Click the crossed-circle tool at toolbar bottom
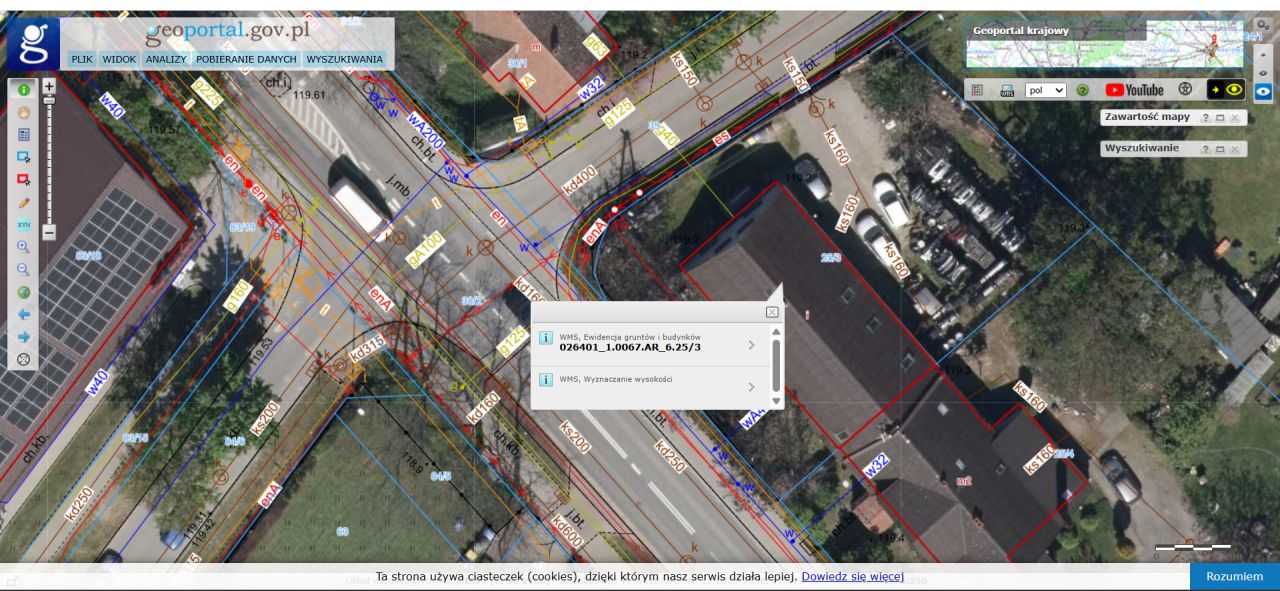 pos(24,359)
